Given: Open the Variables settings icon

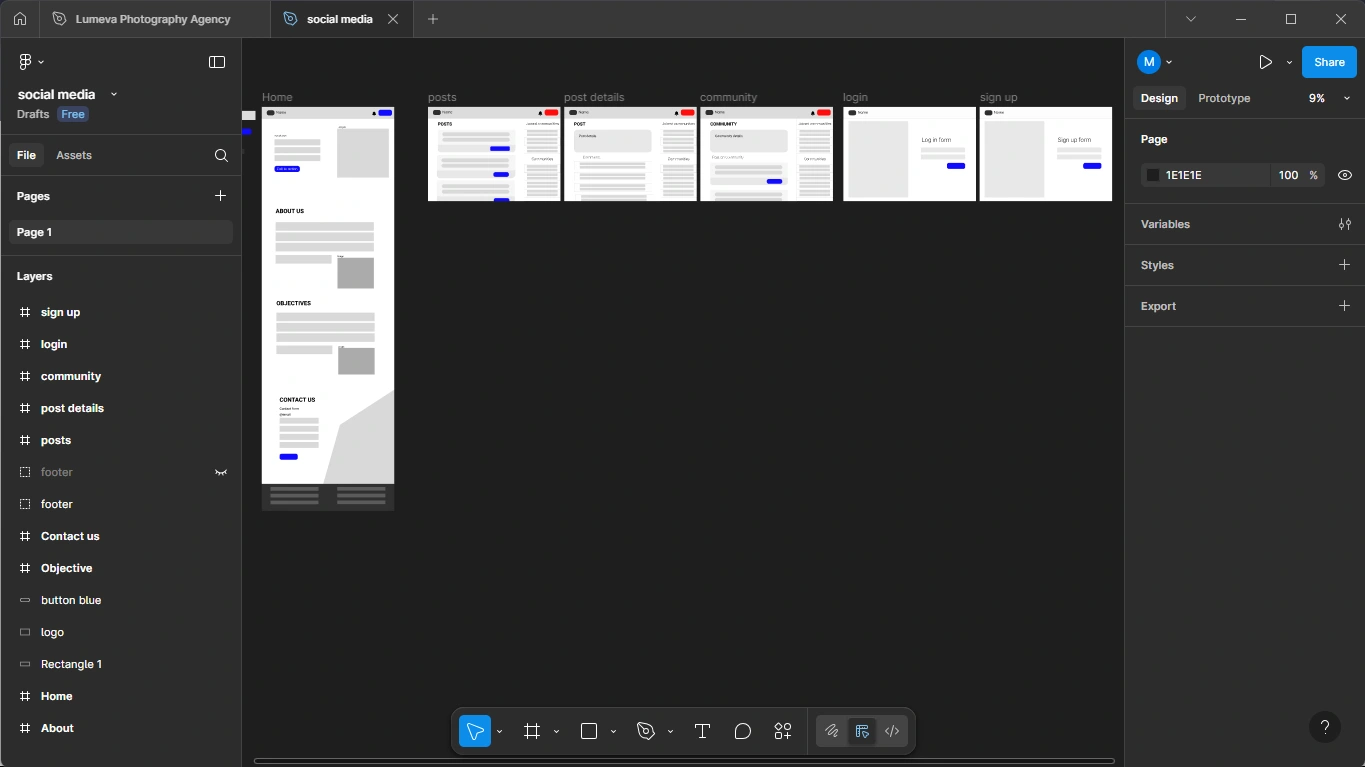Looking at the screenshot, I should (1345, 224).
